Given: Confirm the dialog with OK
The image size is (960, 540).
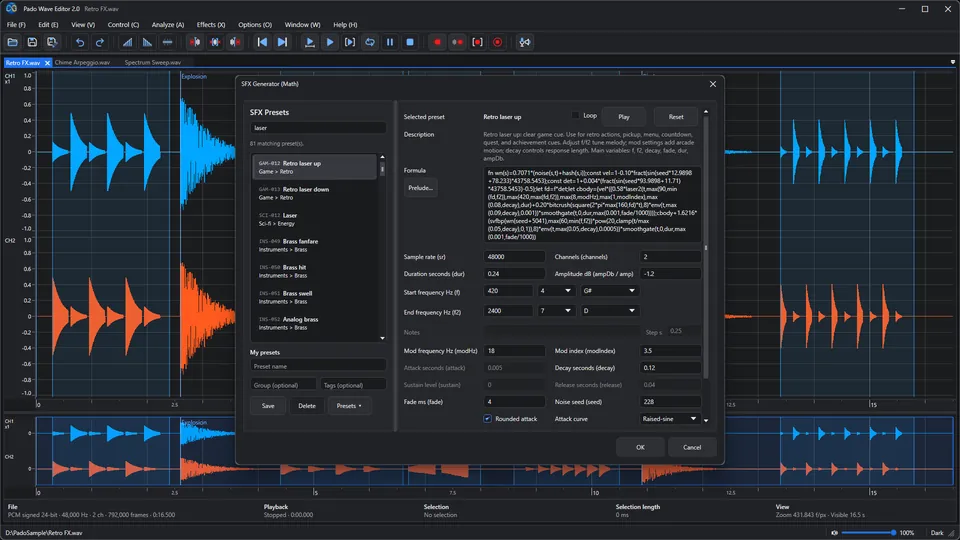Looking at the screenshot, I should coord(640,447).
